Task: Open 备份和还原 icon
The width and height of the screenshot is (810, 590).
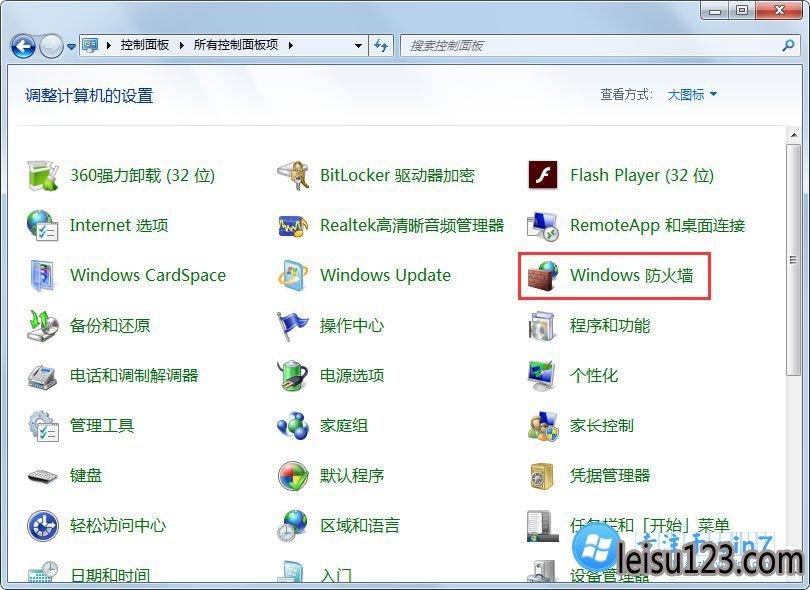Action: point(43,325)
